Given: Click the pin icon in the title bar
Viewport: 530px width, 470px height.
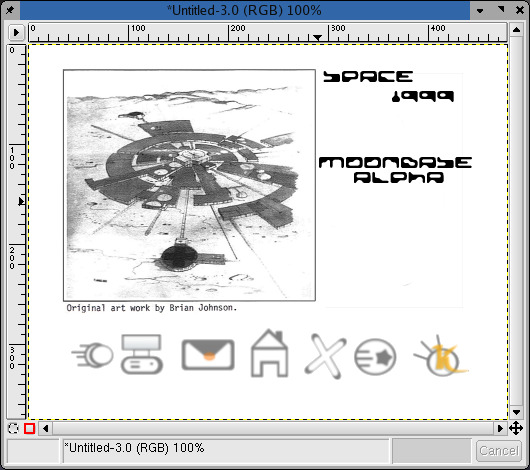Looking at the screenshot, I should [10, 10].
